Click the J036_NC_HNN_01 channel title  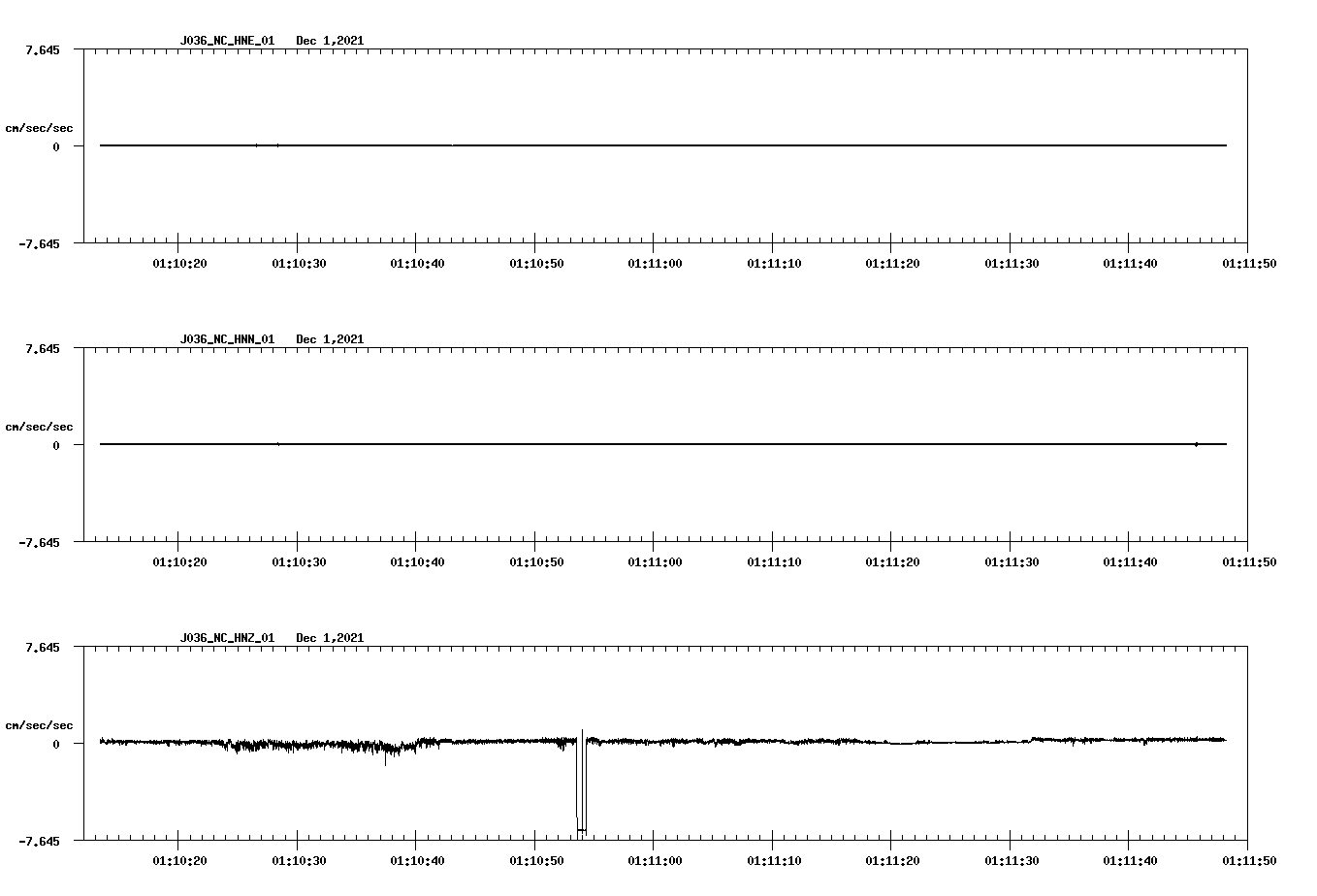pyautogui.click(x=227, y=339)
